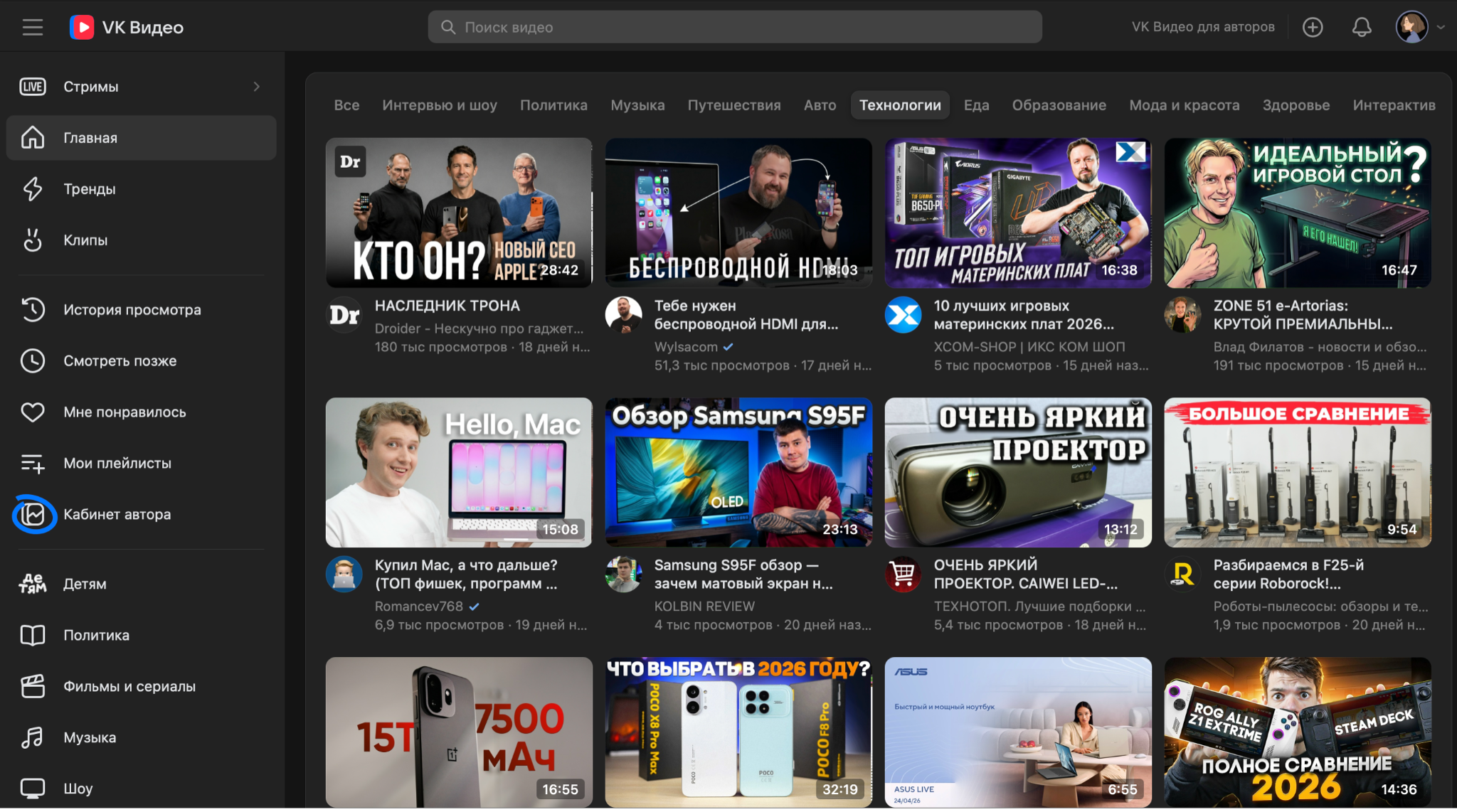This screenshot has height=812, width=1457.
Task: Click the Детям icon
Action: click(33, 584)
